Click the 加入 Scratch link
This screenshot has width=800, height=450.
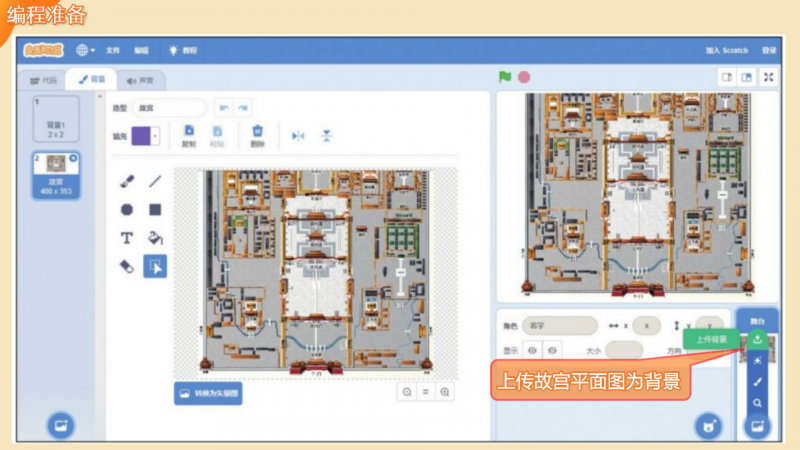coord(727,50)
